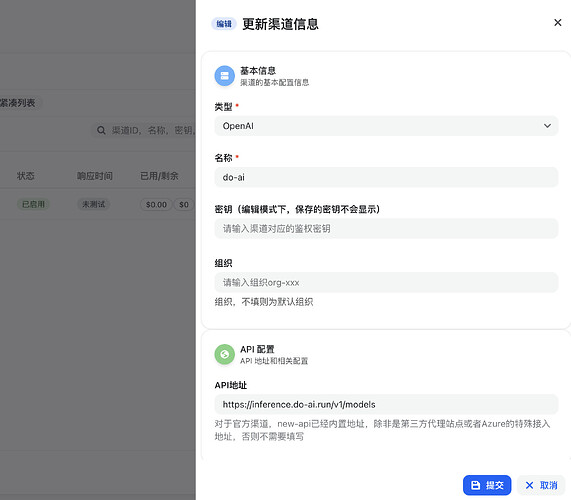Click the 编辑 tag badge

[224, 24]
